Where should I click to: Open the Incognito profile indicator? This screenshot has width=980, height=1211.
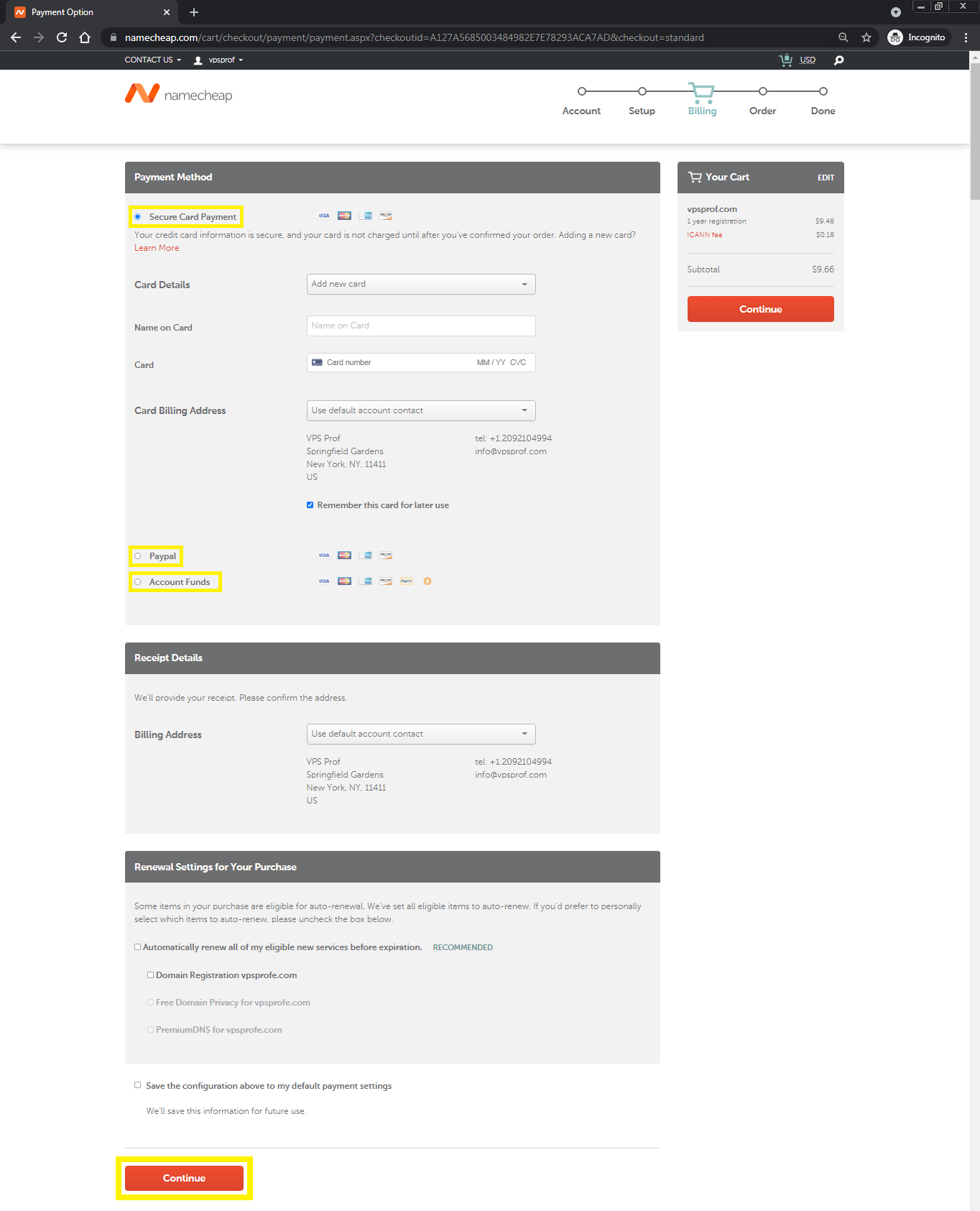coord(917,37)
